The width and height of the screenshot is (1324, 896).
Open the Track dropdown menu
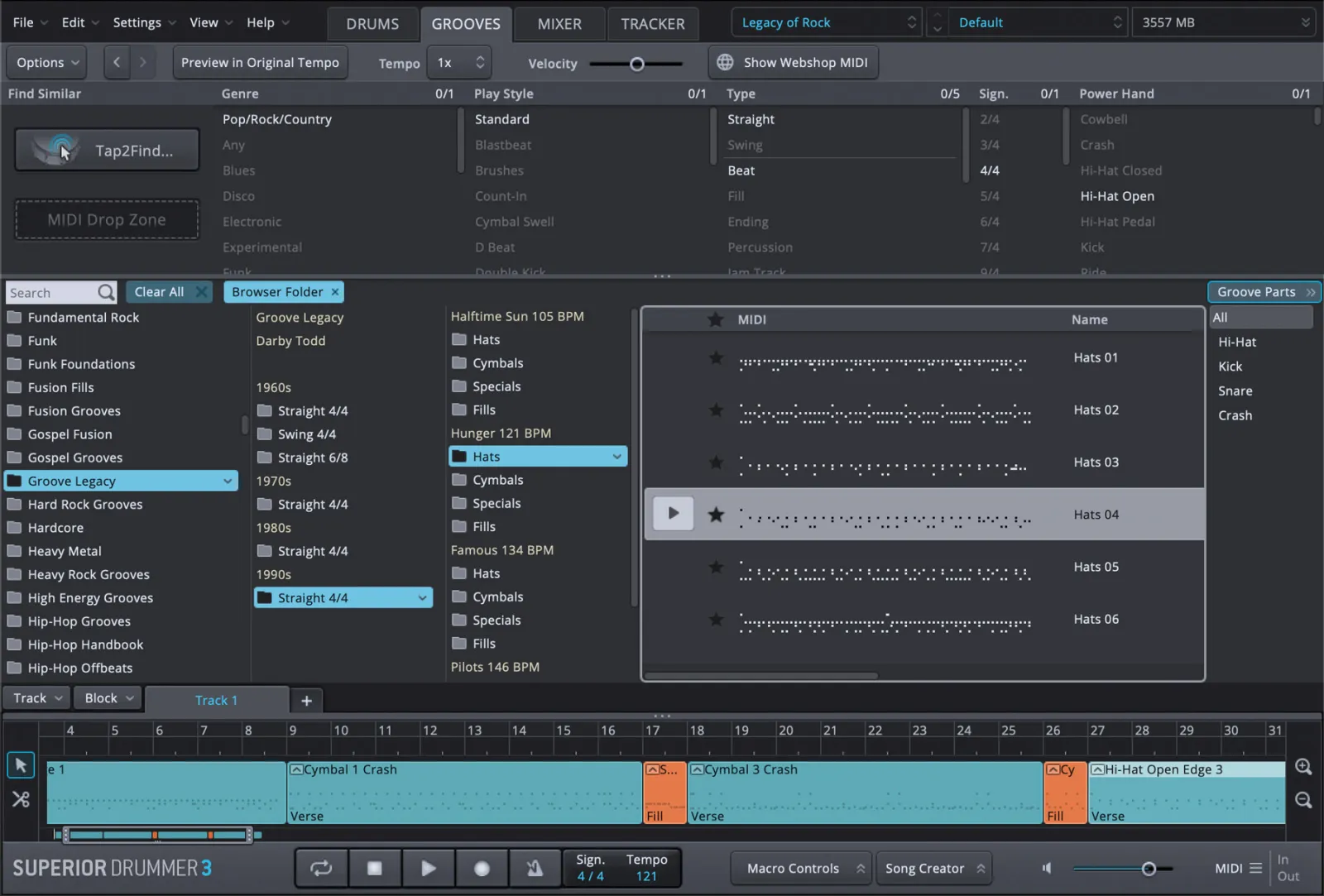click(x=37, y=698)
